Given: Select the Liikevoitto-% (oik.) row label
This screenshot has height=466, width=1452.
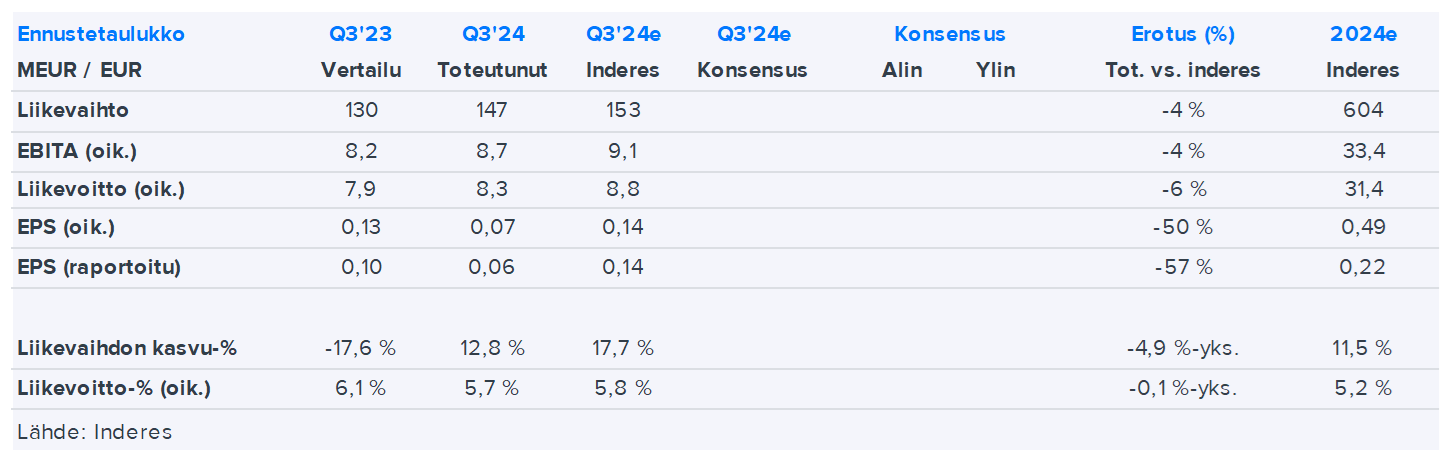Looking at the screenshot, I should click(114, 388).
